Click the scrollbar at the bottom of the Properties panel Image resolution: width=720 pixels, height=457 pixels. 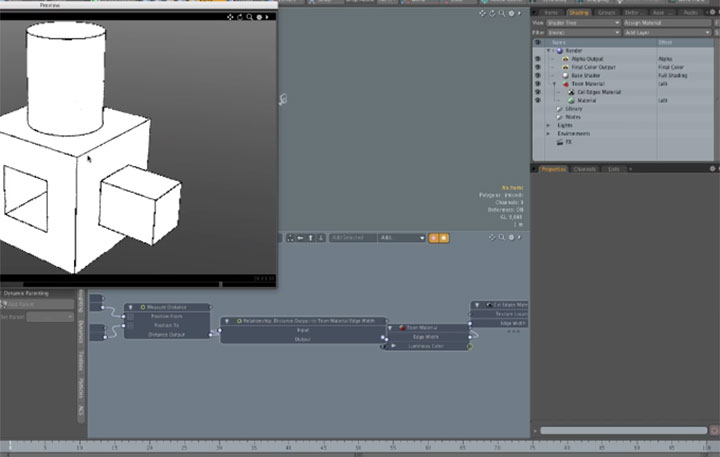[x=624, y=430]
